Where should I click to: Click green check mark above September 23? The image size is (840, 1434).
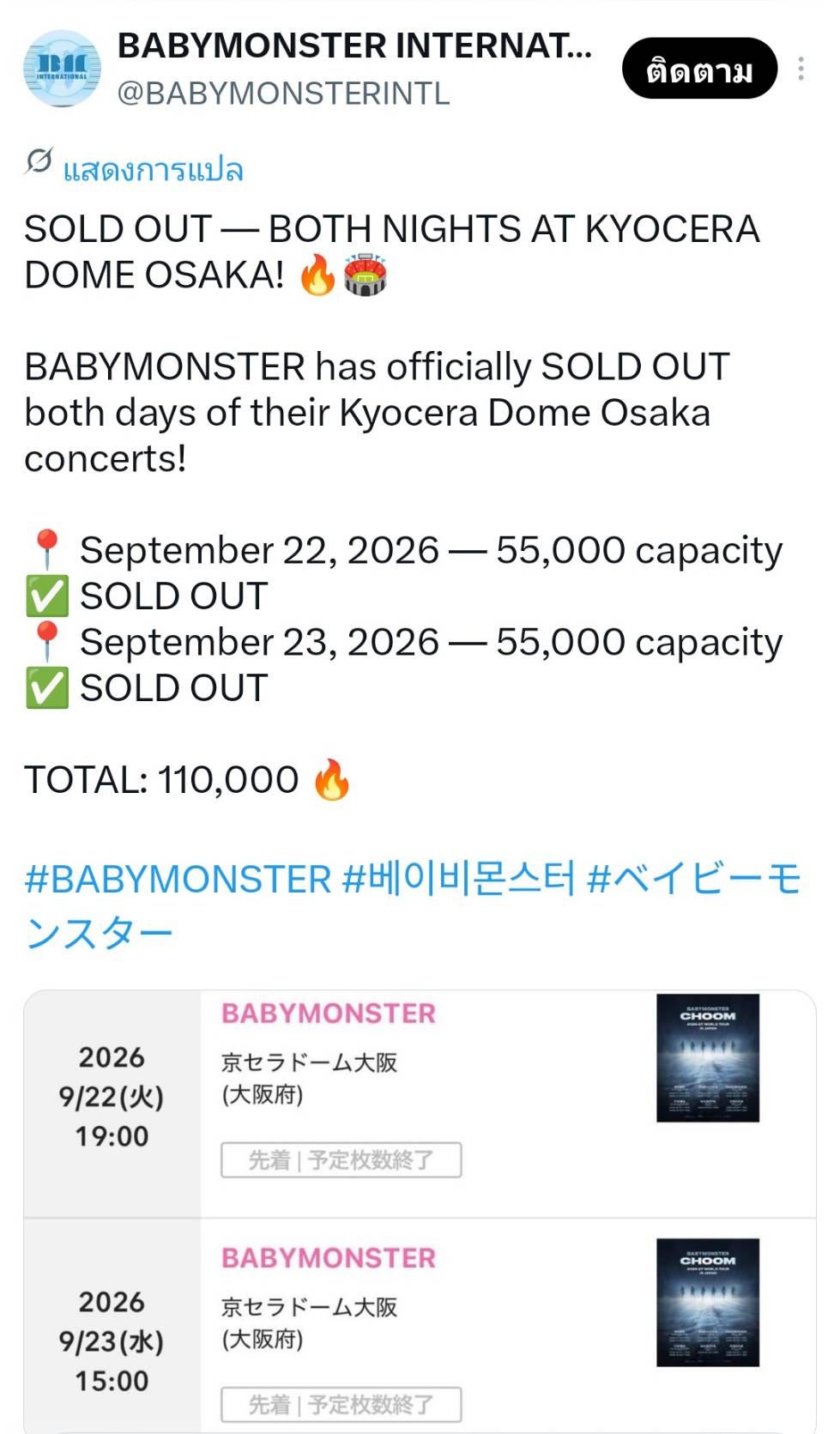47,596
